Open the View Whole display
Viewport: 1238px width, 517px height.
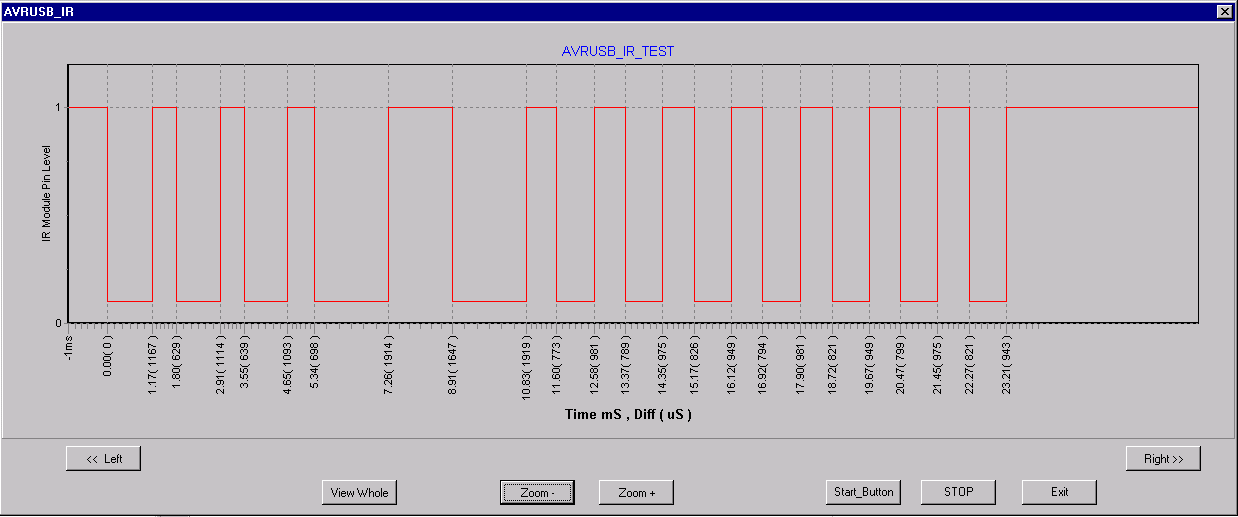click(x=359, y=492)
